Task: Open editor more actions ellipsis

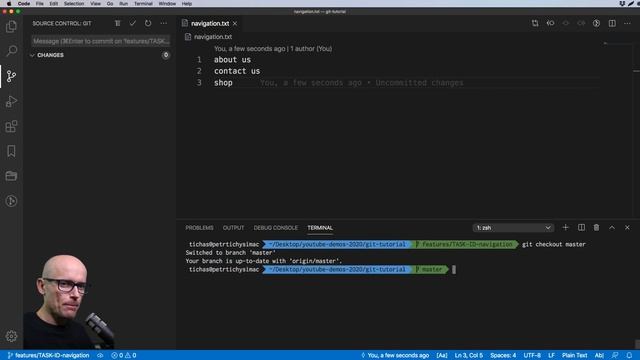Action: coord(627,23)
